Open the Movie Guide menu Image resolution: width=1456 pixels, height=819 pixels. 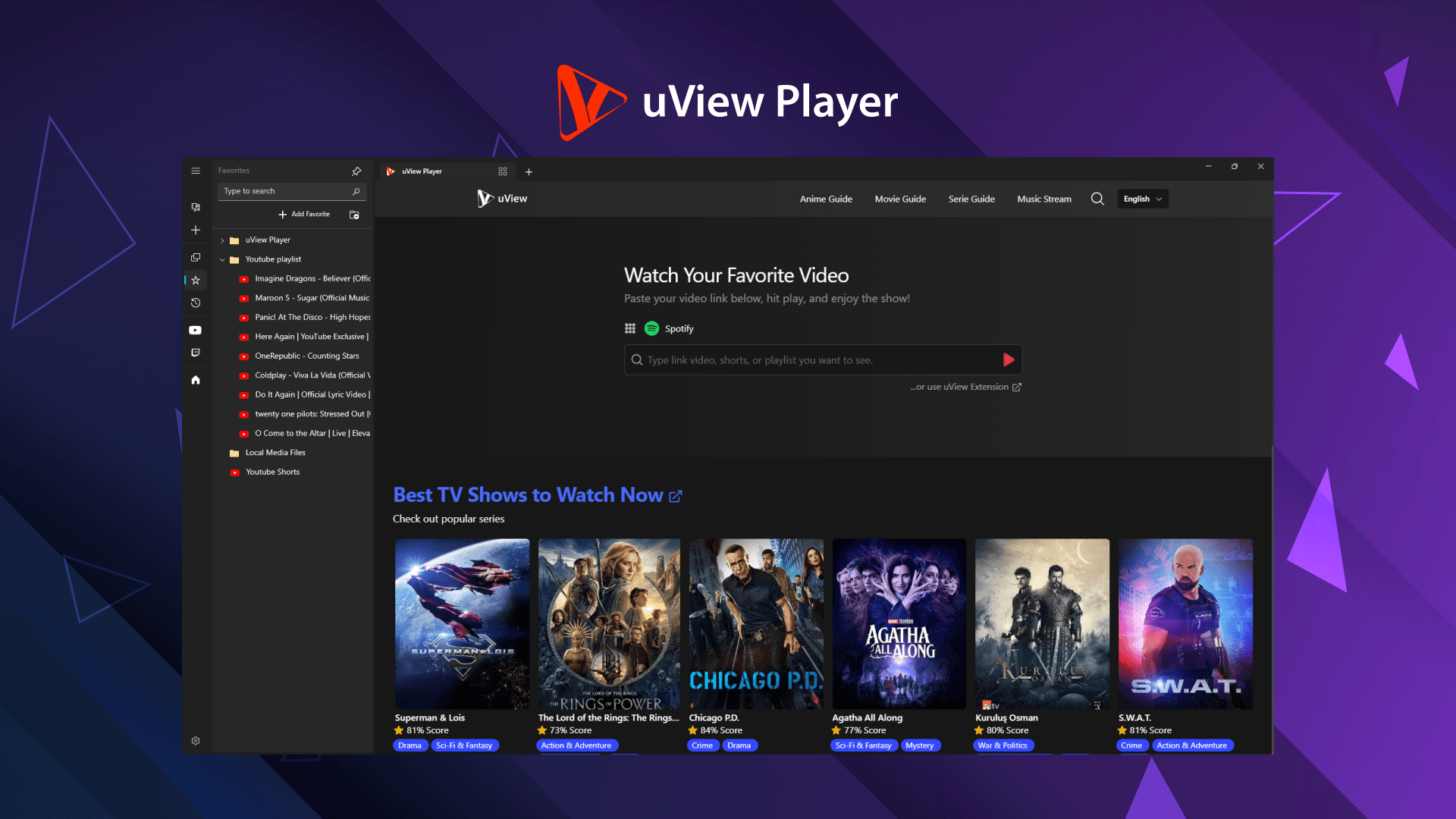click(900, 199)
